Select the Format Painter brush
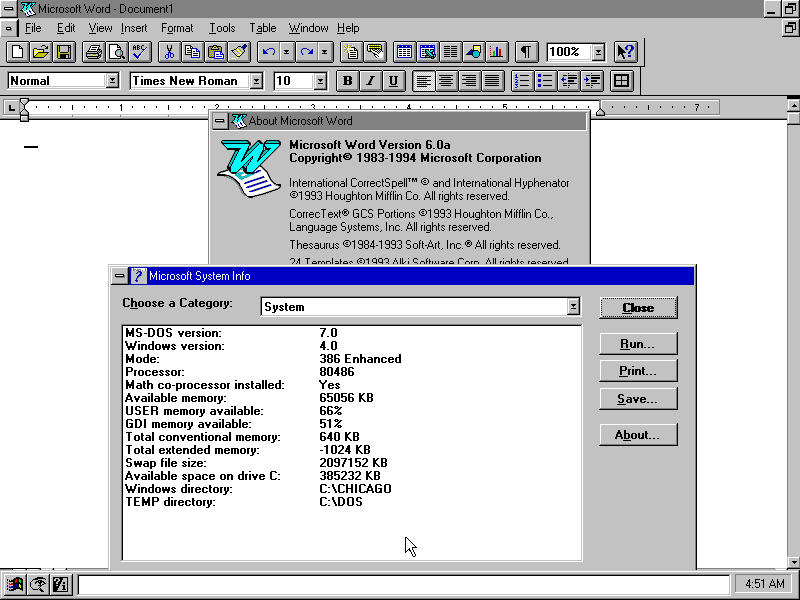 [x=239, y=52]
